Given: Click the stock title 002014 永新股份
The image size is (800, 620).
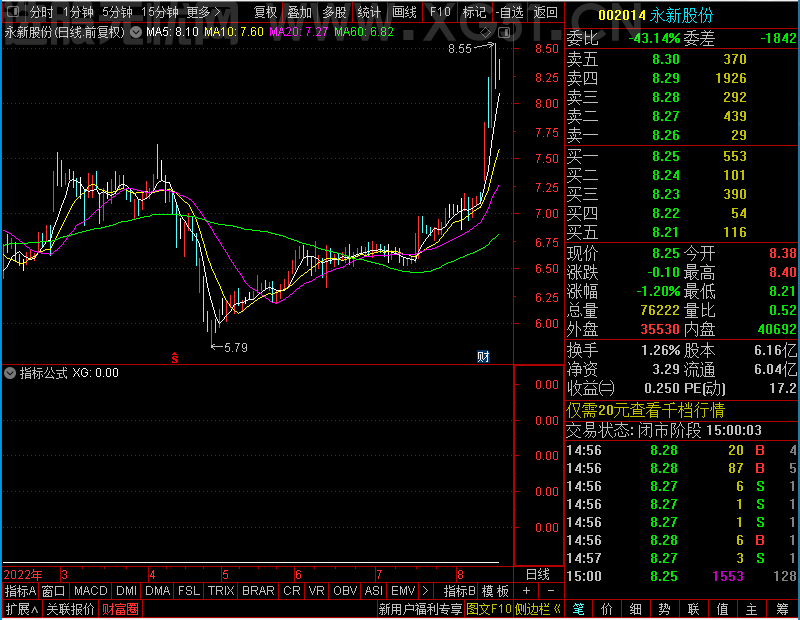Looking at the screenshot, I should click(656, 15).
